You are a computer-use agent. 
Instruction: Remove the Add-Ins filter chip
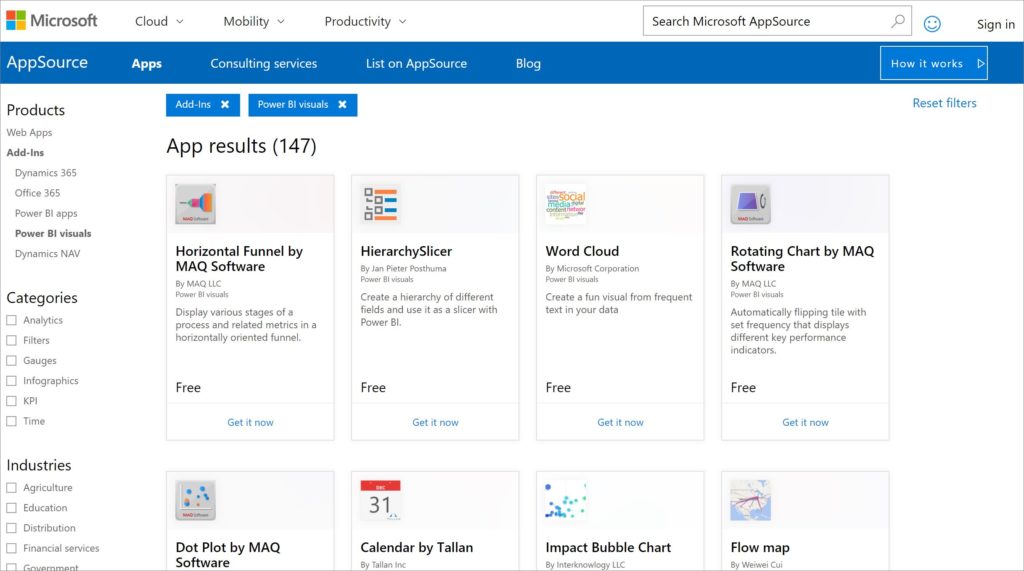(x=225, y=105)
